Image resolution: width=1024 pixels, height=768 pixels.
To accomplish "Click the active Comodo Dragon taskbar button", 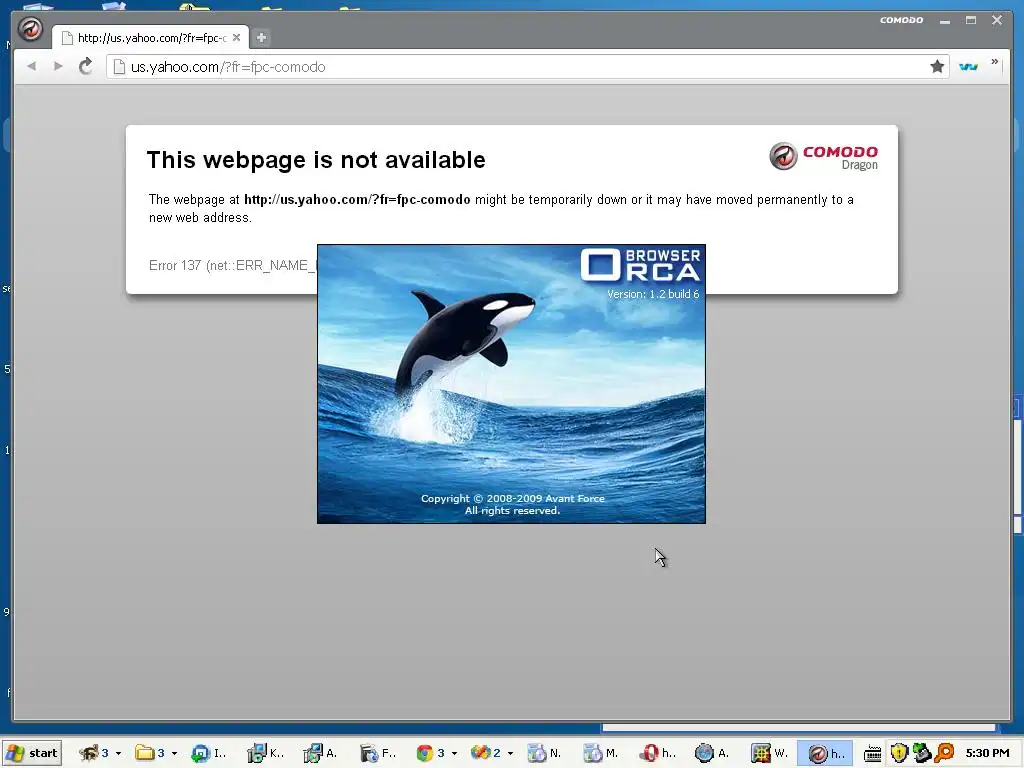I will [x=825, y=753].
